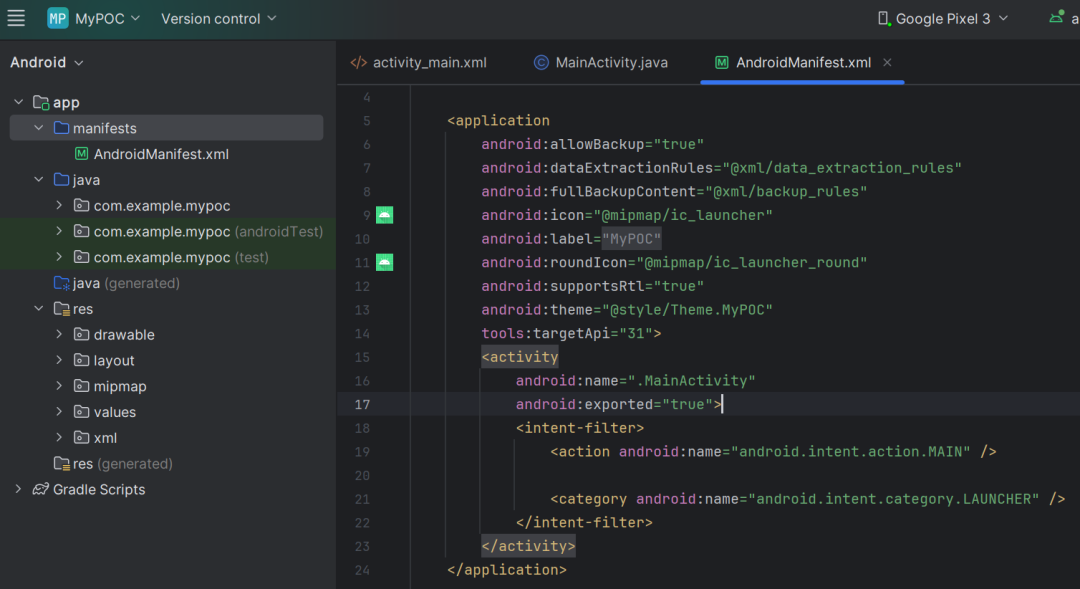Click the xml folder icon
This screenshot has height=589, width=1080.
pyautogui.click(x=81, y=438)
